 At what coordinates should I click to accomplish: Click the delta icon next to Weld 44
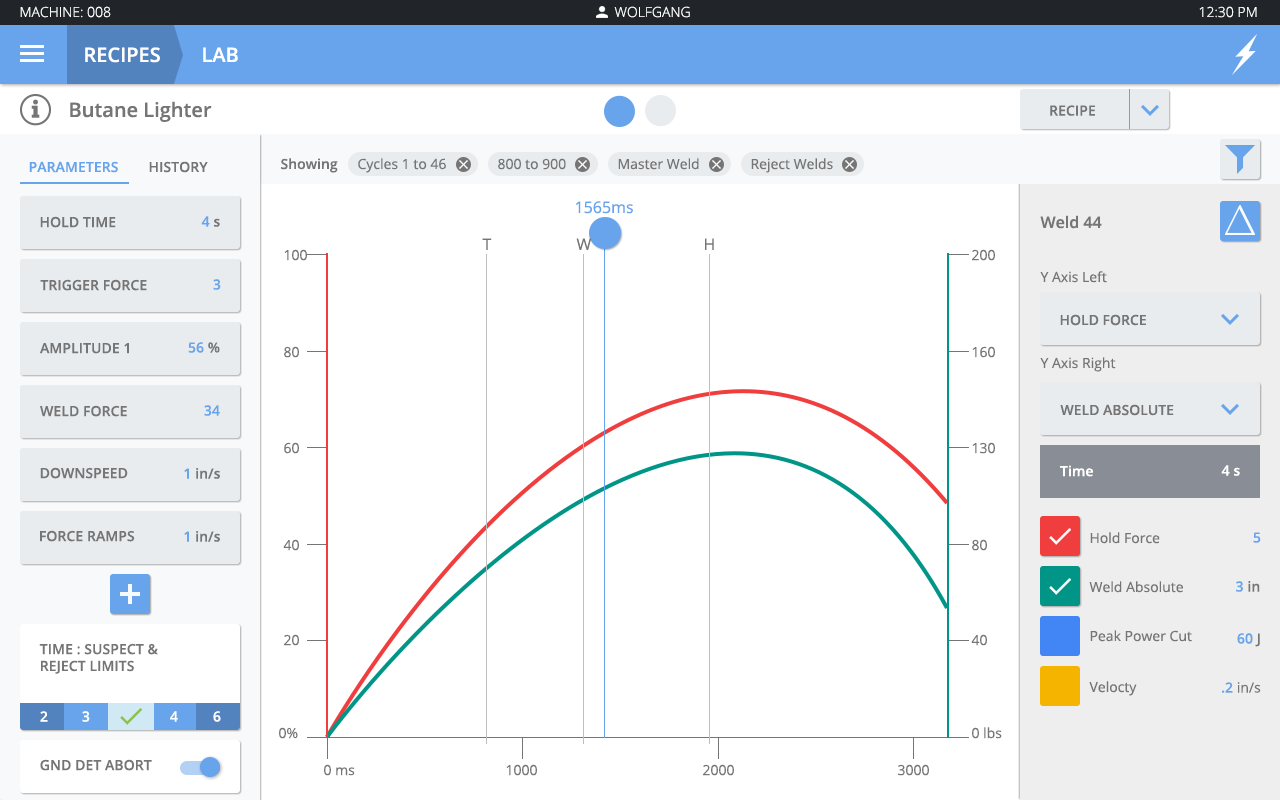(1240, 221)
